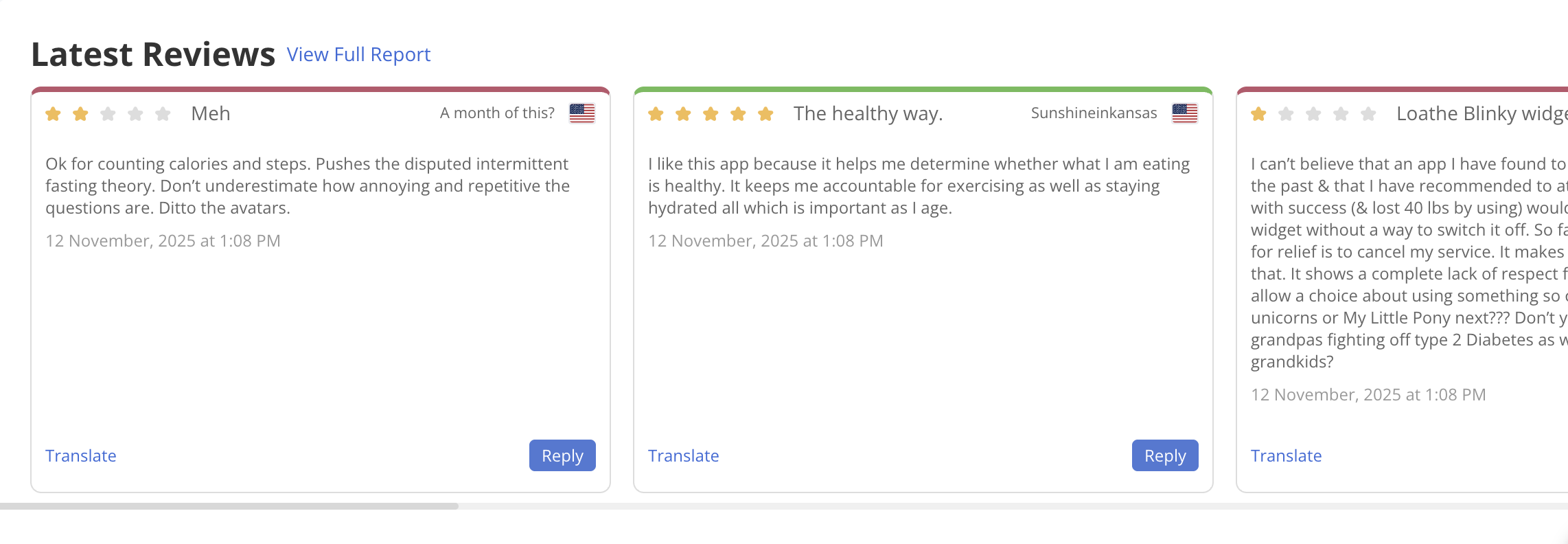Click the Meh review title

tap(211, 113)
